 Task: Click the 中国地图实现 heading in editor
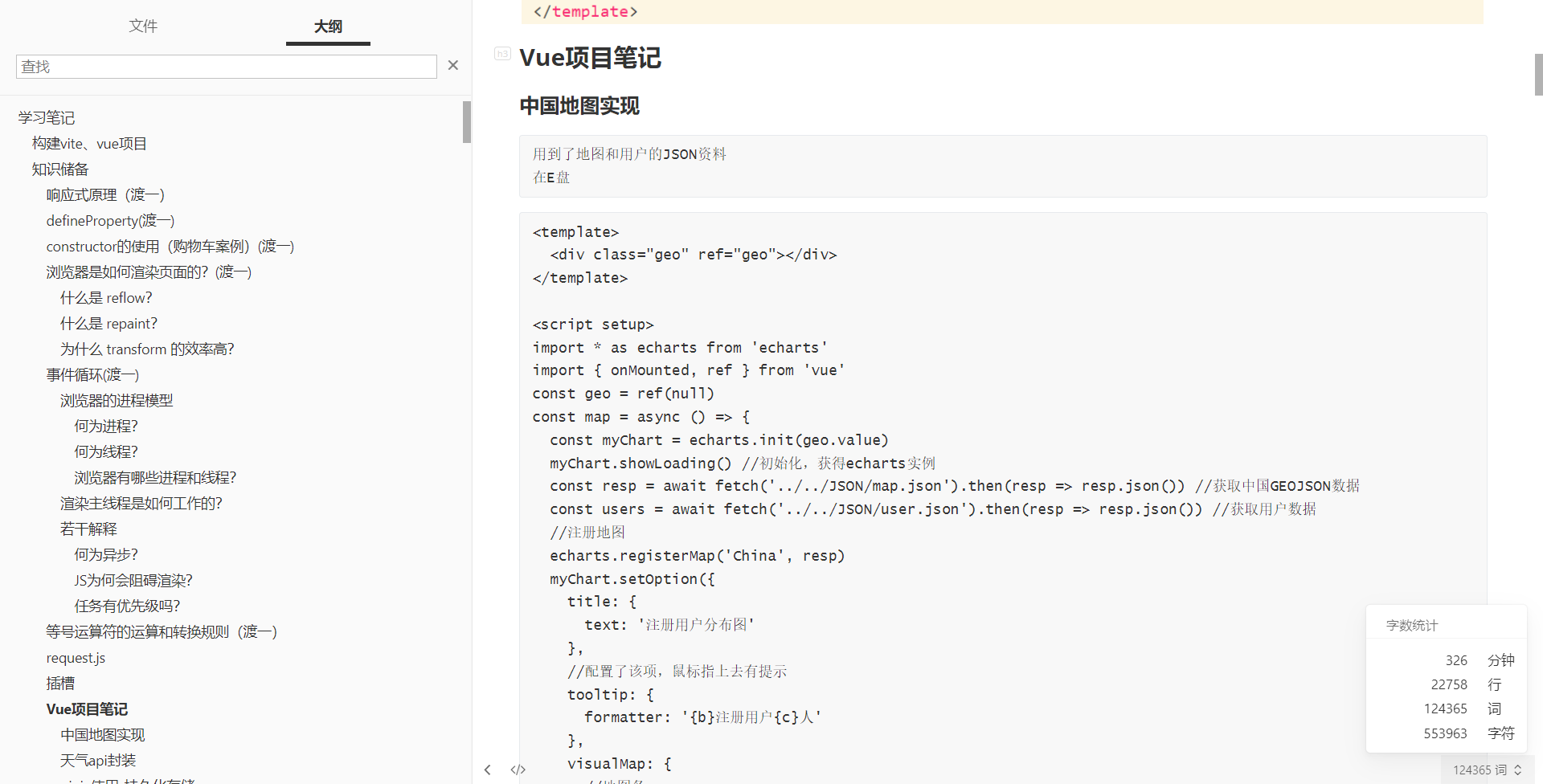click(579, 106)
